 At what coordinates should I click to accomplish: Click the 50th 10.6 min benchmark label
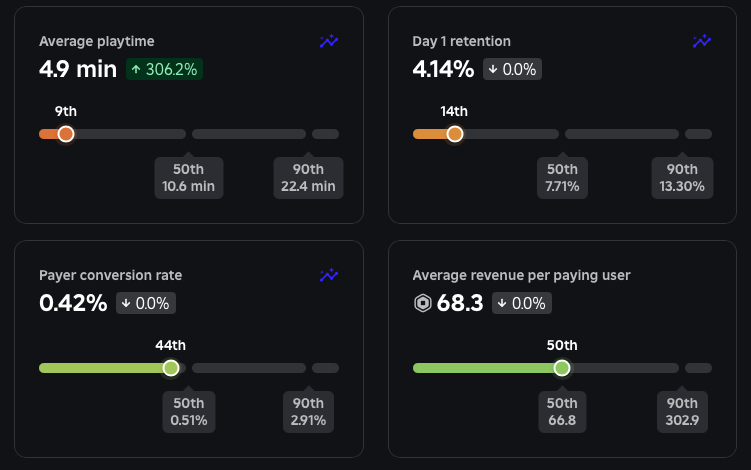(189, 177)
